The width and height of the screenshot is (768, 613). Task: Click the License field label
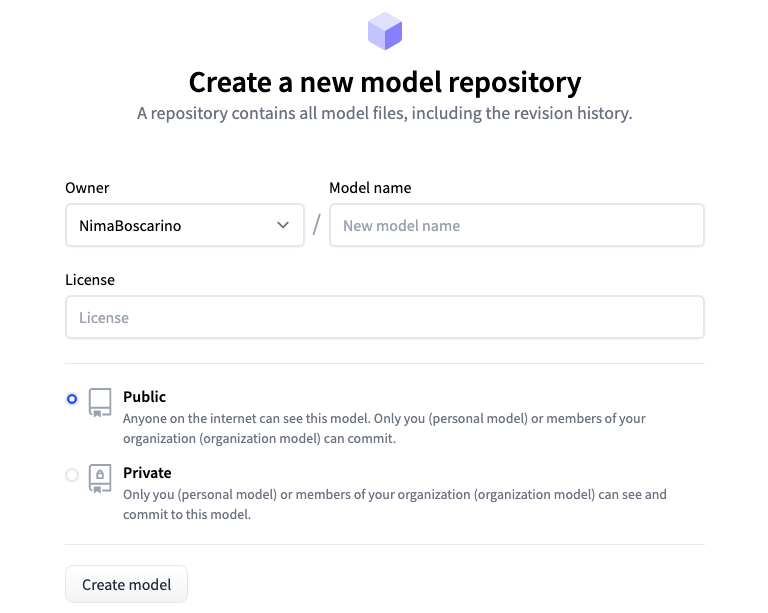pyautogui.click(x=90, y=280)
